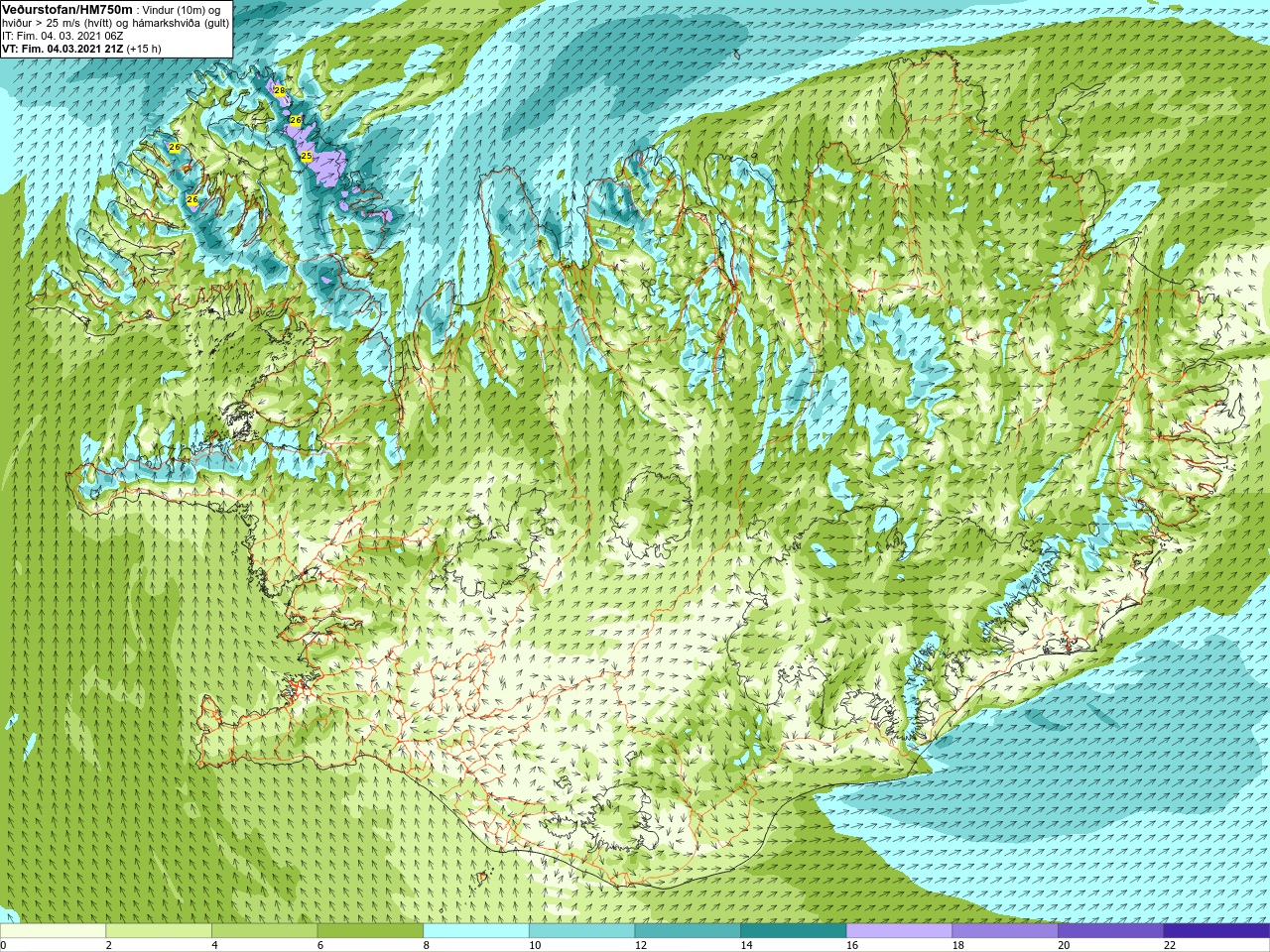This screenshot has width=1270, height=952.
Task: Click the legend number 20
Action: [1064, 945]
